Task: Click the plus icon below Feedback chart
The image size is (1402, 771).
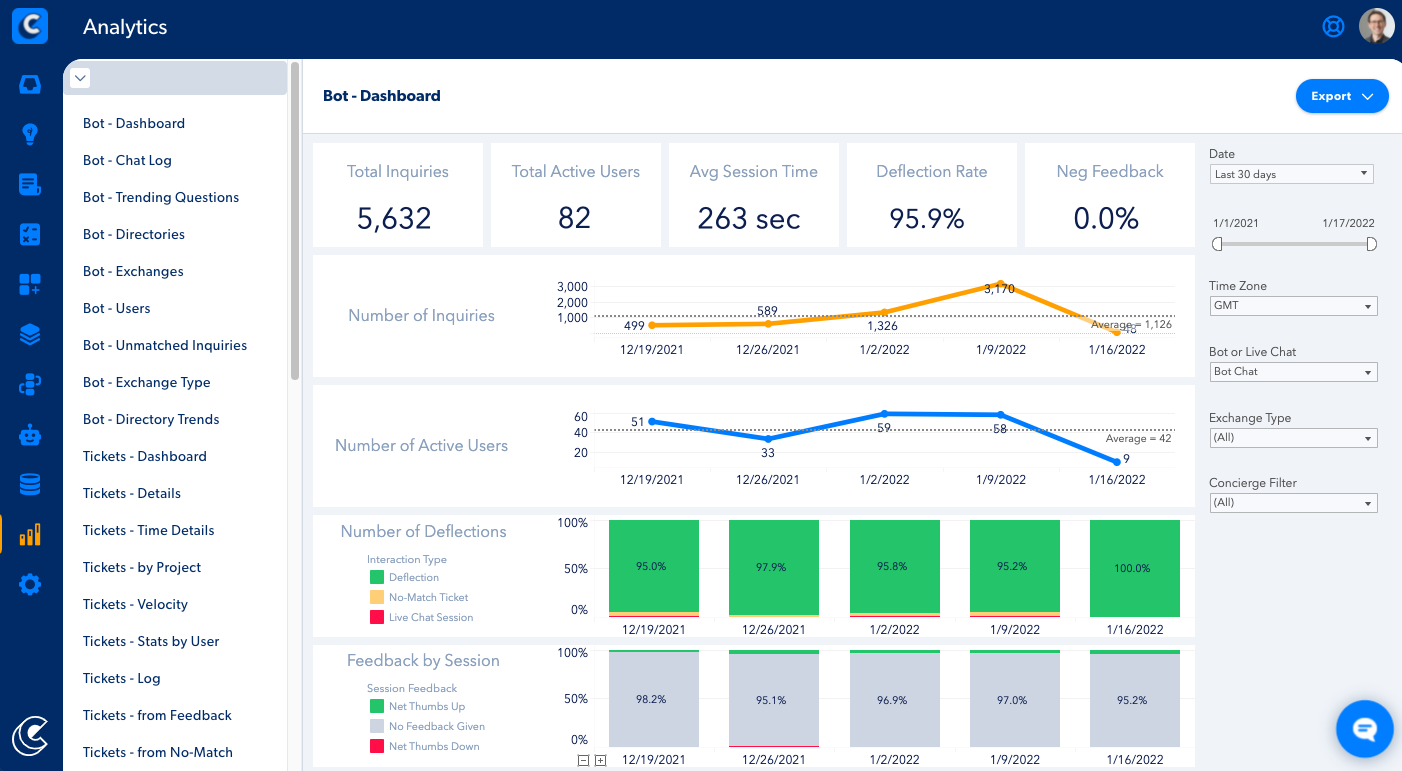Action: pos(600,761)
